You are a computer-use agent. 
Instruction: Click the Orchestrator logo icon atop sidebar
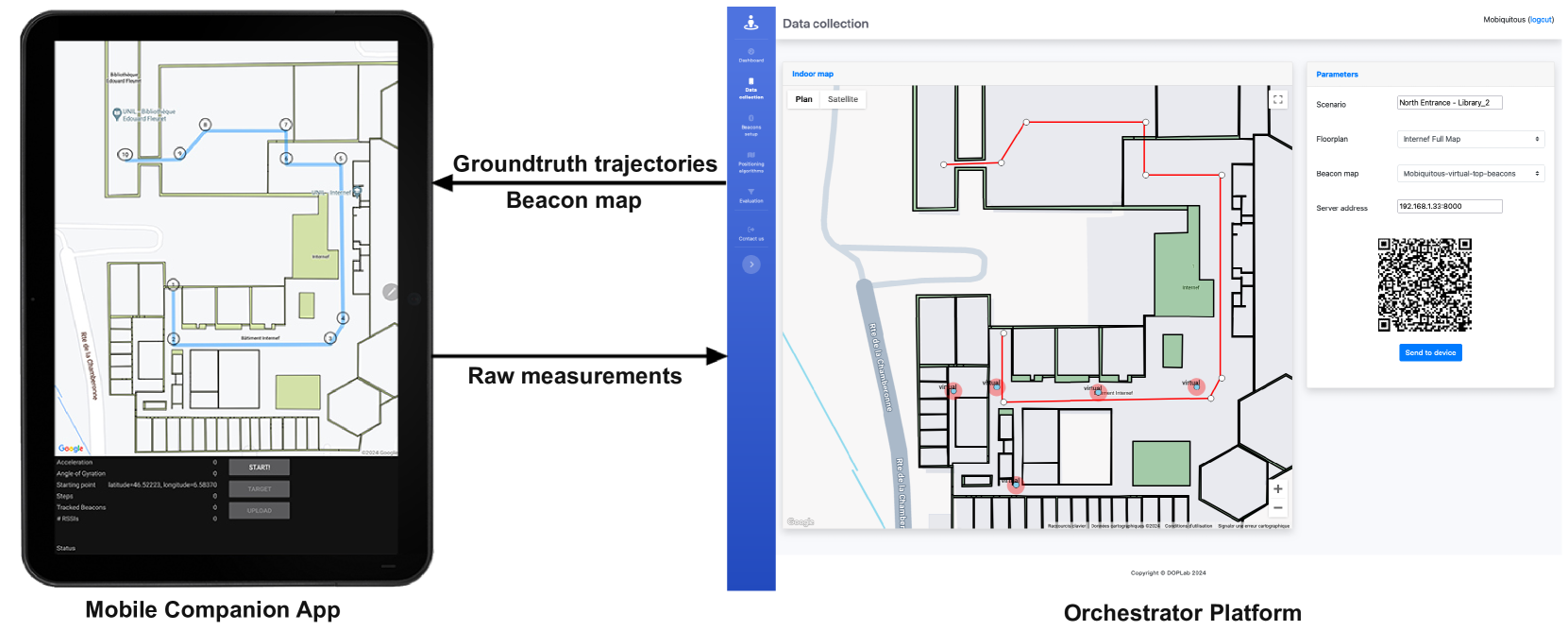(751, 23)
